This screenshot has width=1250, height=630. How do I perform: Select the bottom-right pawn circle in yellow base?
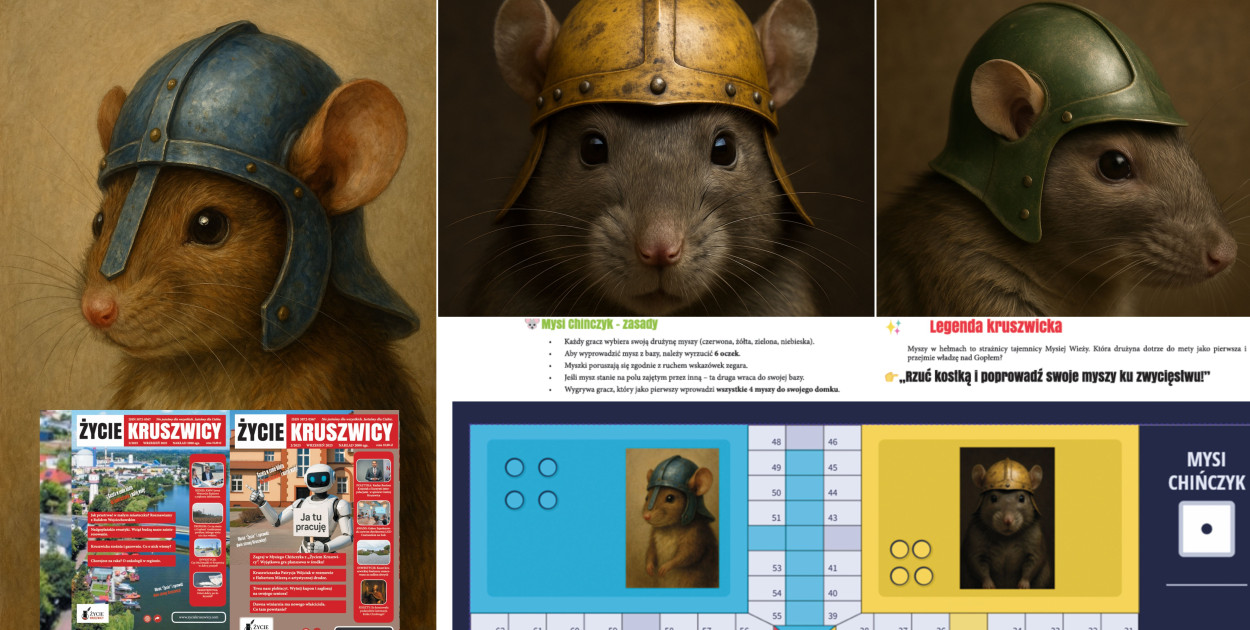click(923, 575)
